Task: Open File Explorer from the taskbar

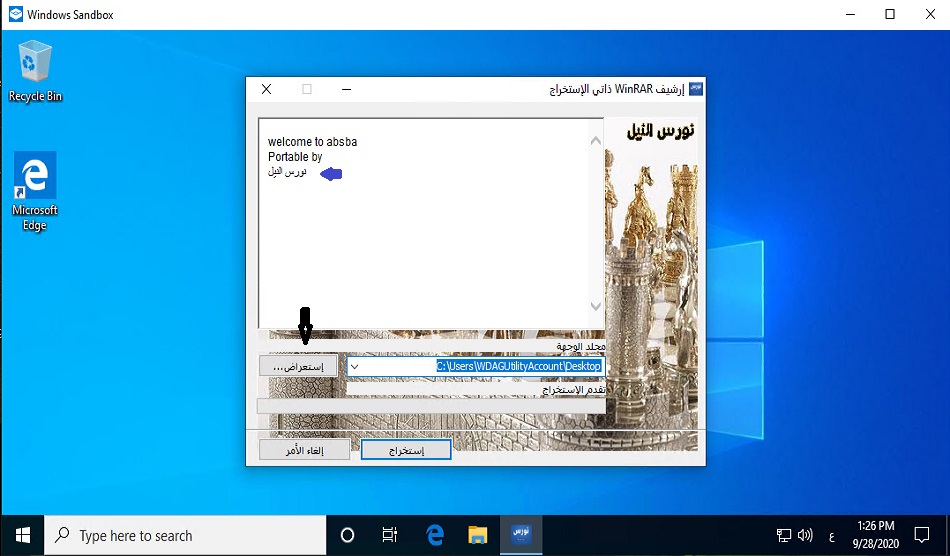Action: (478, 535)
